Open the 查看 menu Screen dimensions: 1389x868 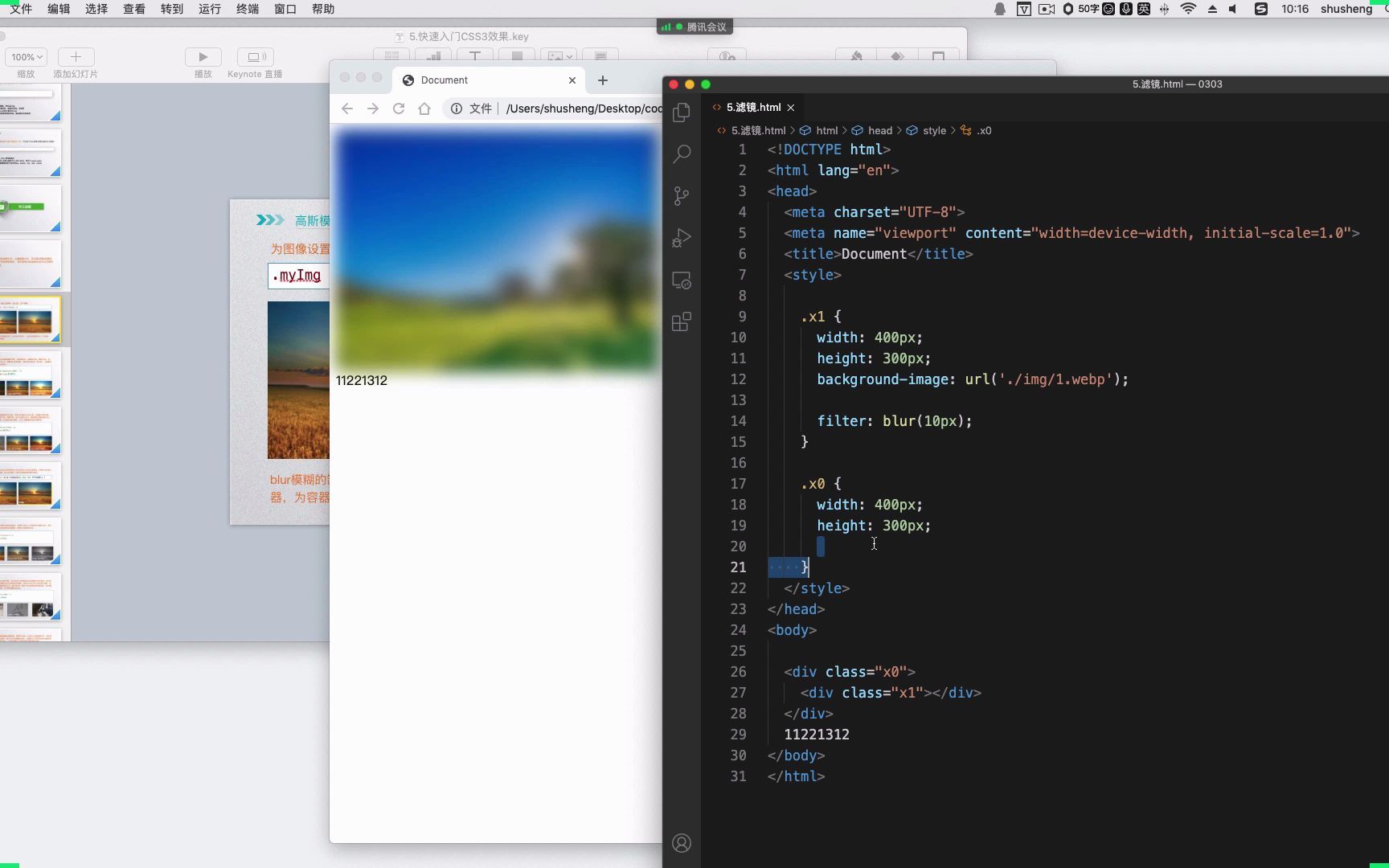point(134,9)
